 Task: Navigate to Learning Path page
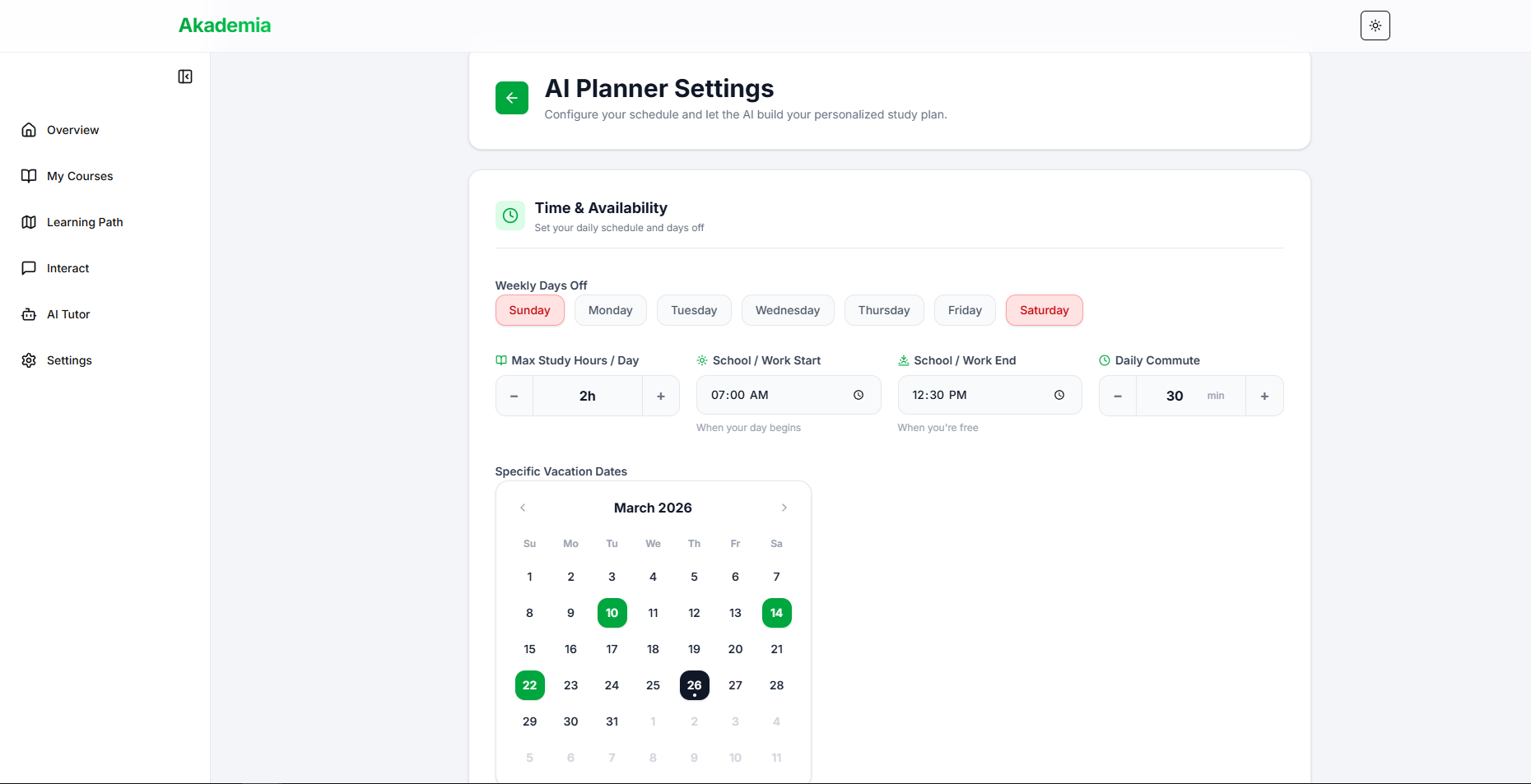coord(84,222)
